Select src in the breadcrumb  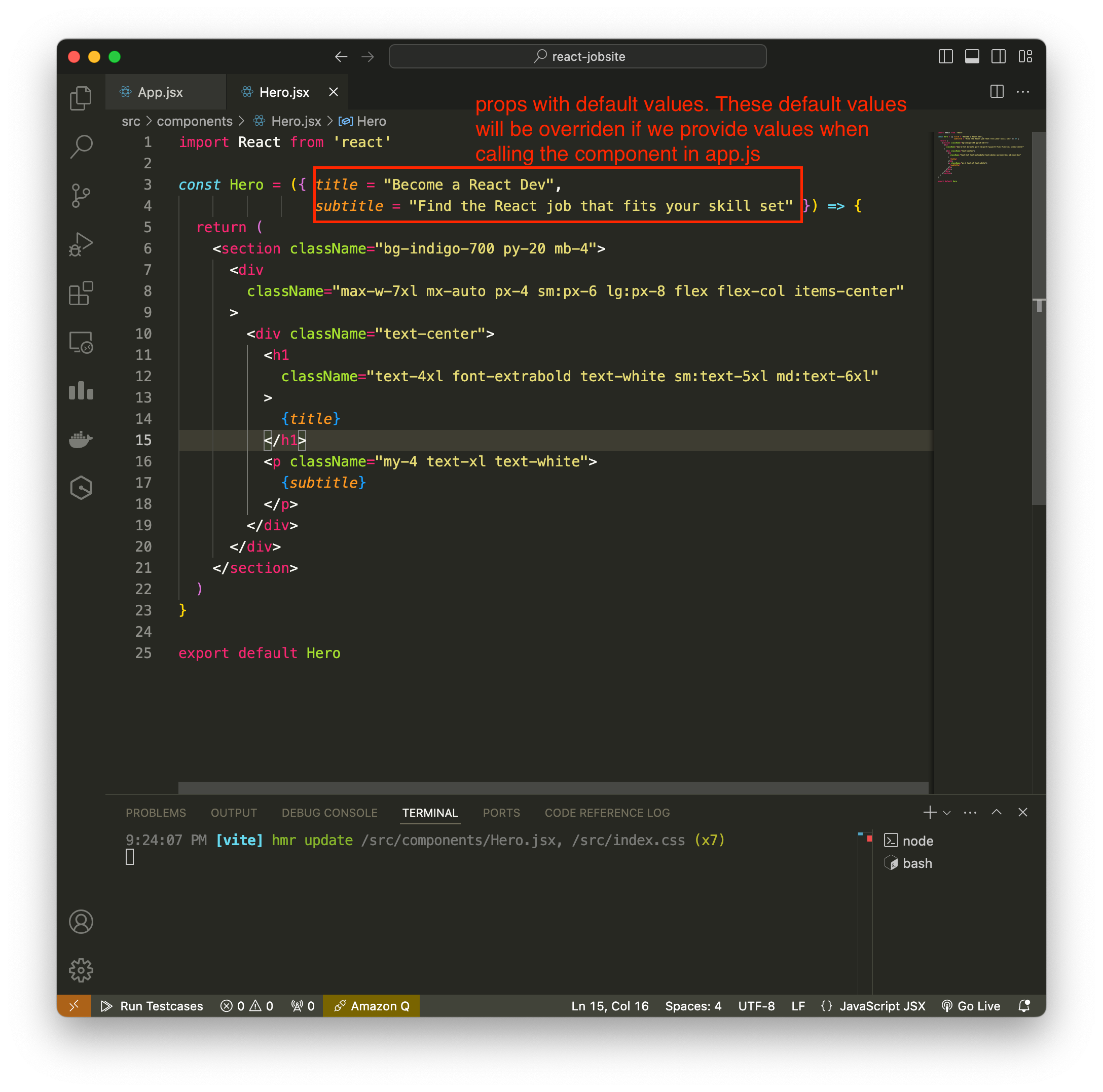pos(131,121)
